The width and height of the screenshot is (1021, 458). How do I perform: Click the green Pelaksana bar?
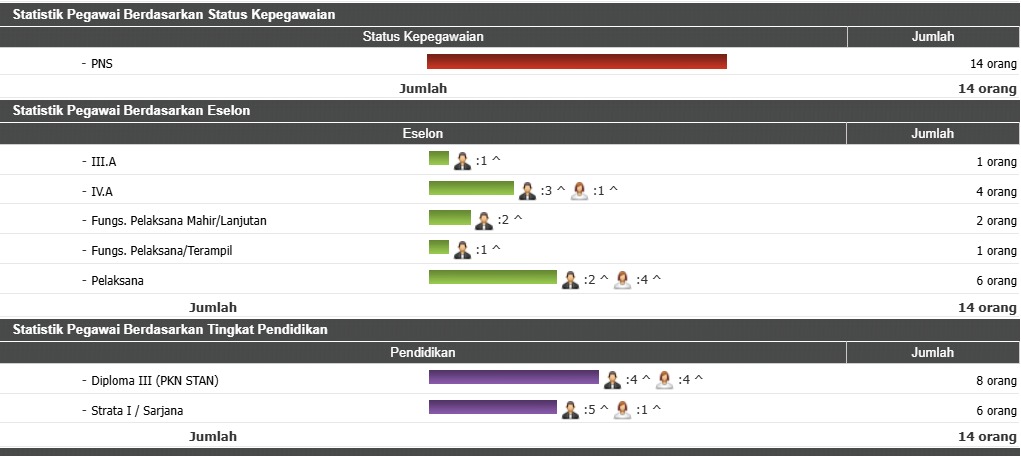pyautogui.click(x=492, y=277)
